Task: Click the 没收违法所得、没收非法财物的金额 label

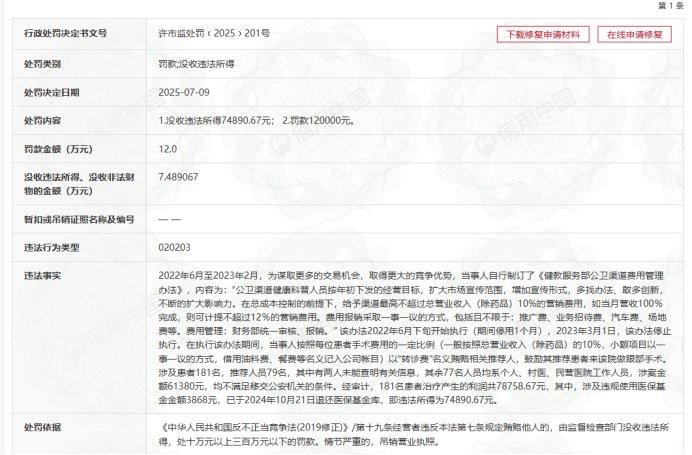Action: 79,184
